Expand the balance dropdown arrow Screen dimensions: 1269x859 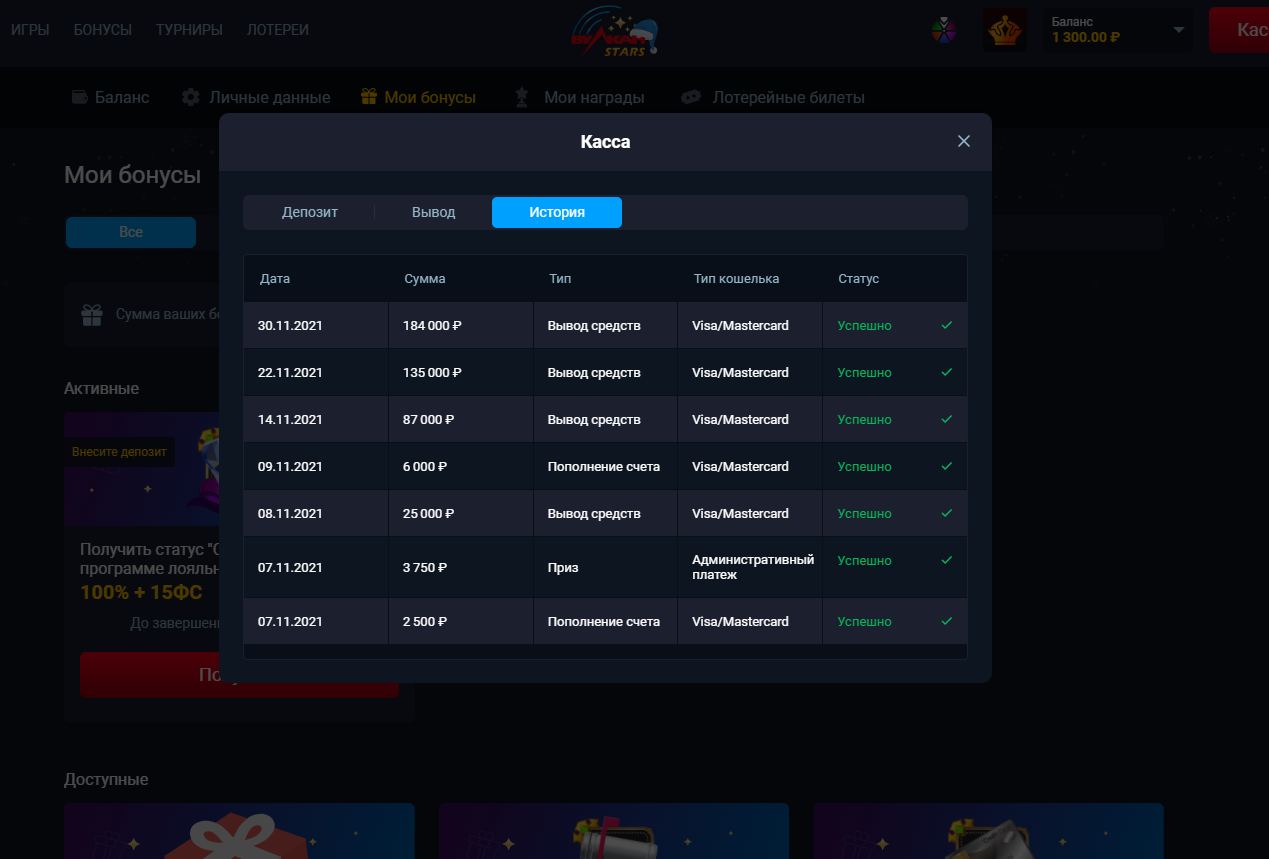(1179, 30)
